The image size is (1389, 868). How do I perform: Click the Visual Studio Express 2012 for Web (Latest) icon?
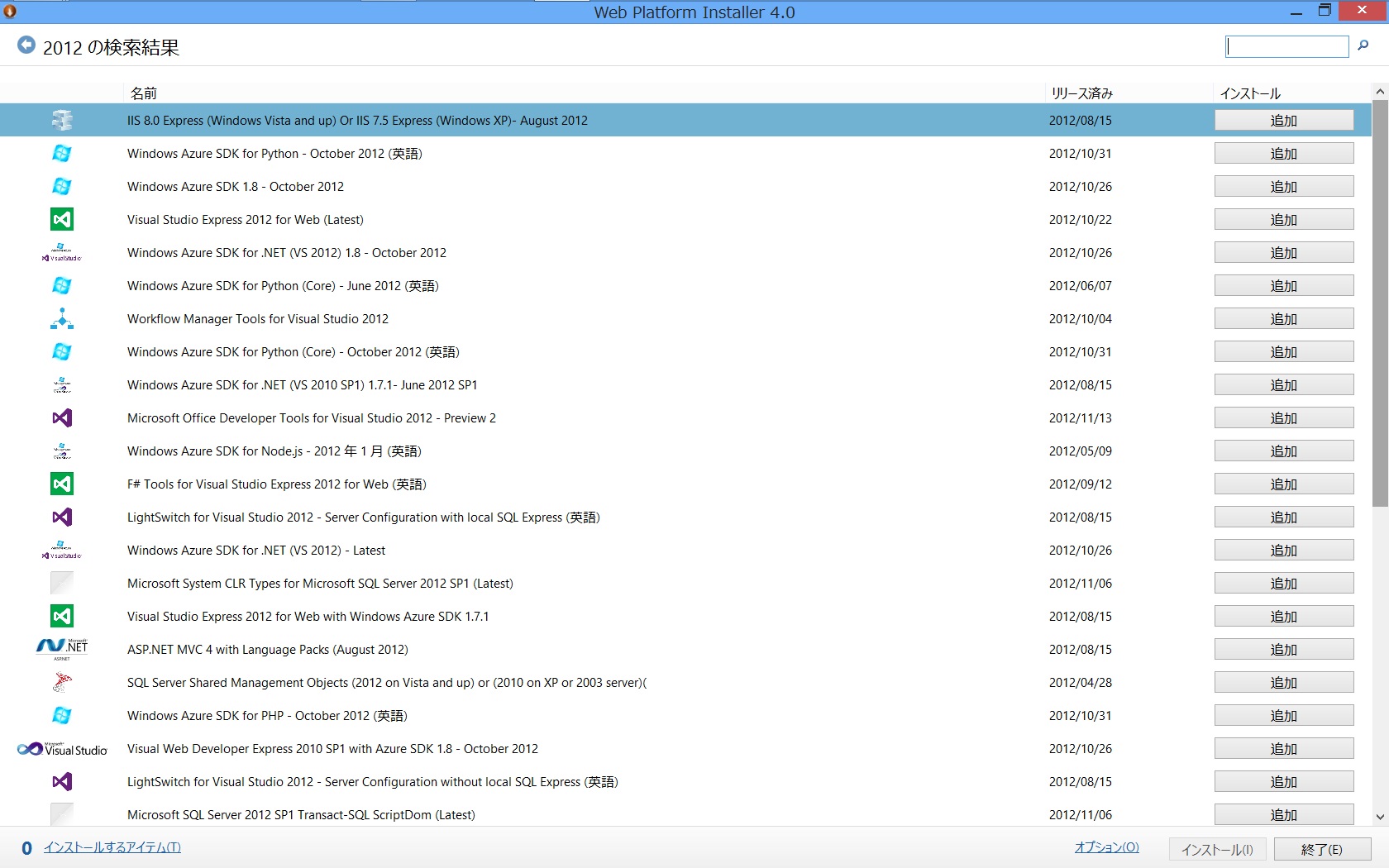pos(62,220)
